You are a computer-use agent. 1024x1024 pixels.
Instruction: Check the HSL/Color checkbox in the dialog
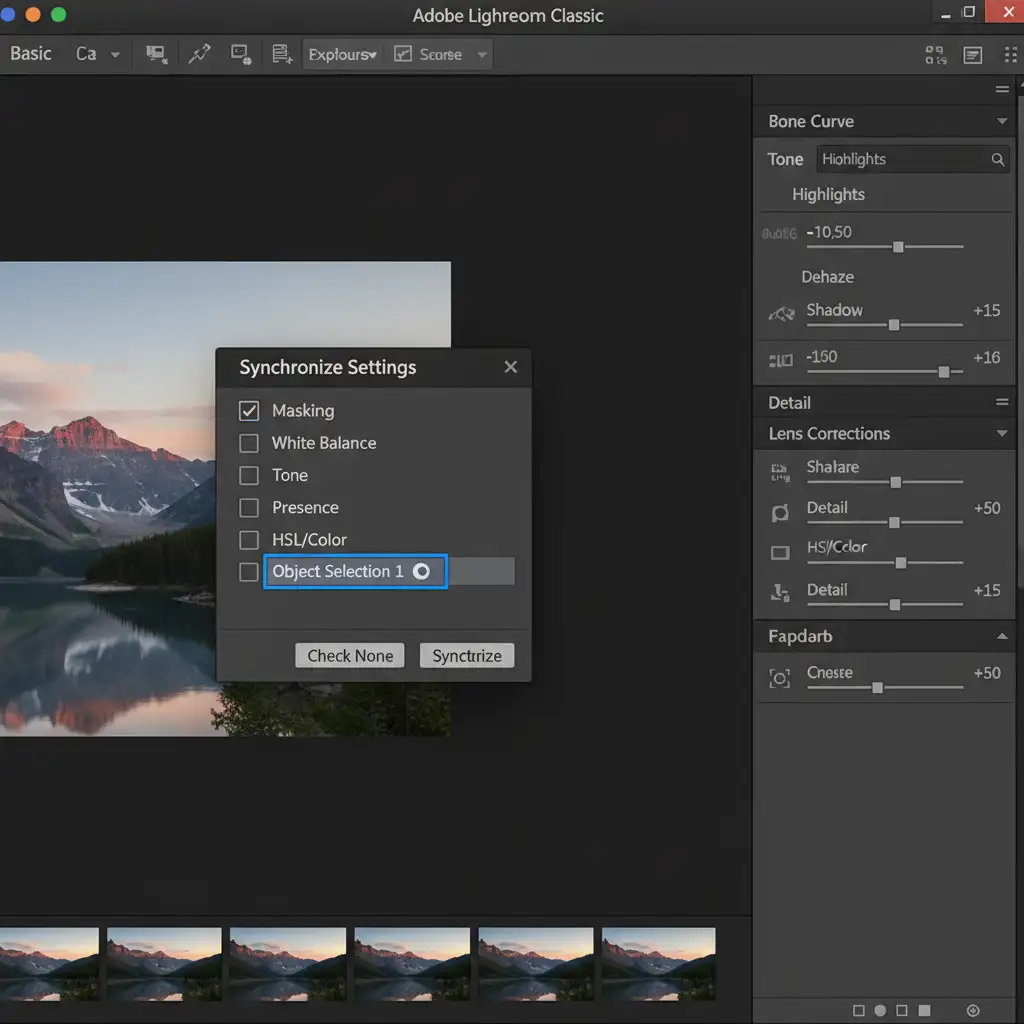coord(249,540)
